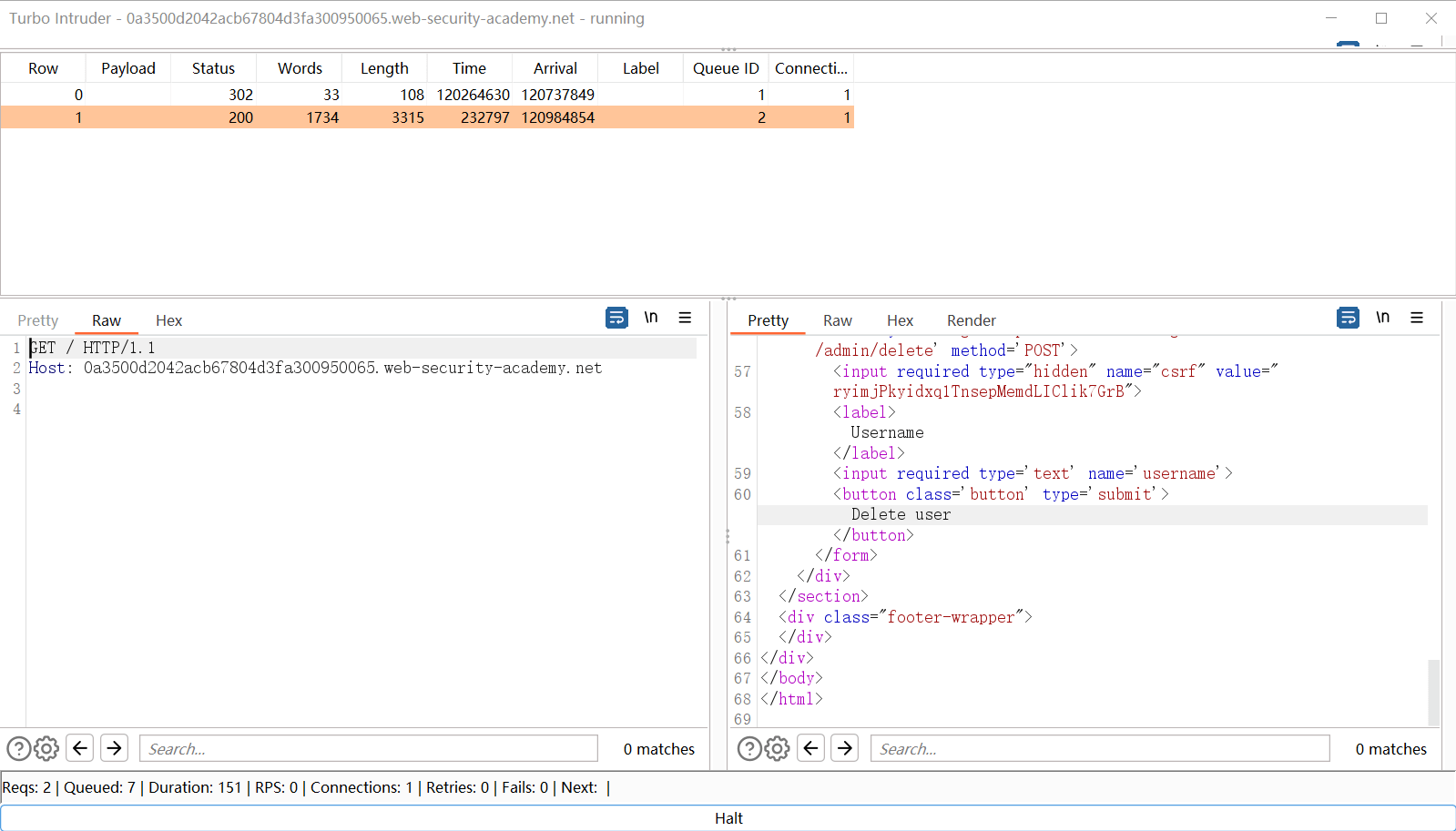Toggle word wrap icon in response pane
This screenshot has height=831, width=1456.
(1348, 318)
